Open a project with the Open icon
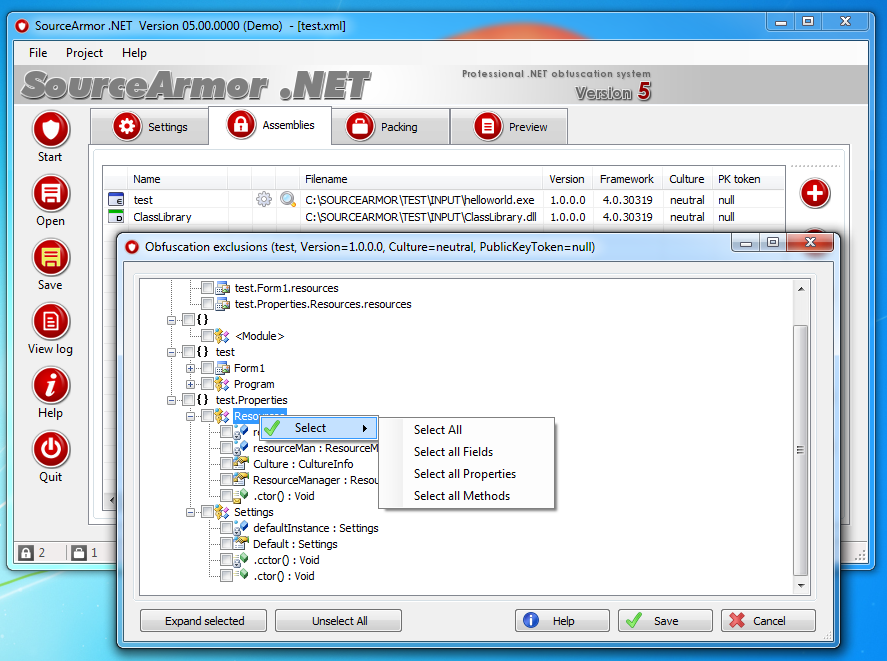 click(x=51, y=194)
